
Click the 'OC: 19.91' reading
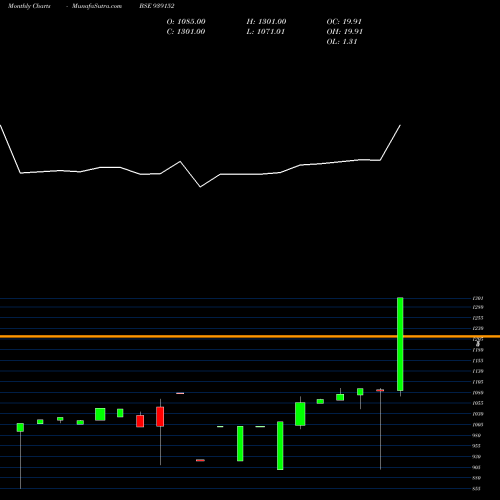344,22
